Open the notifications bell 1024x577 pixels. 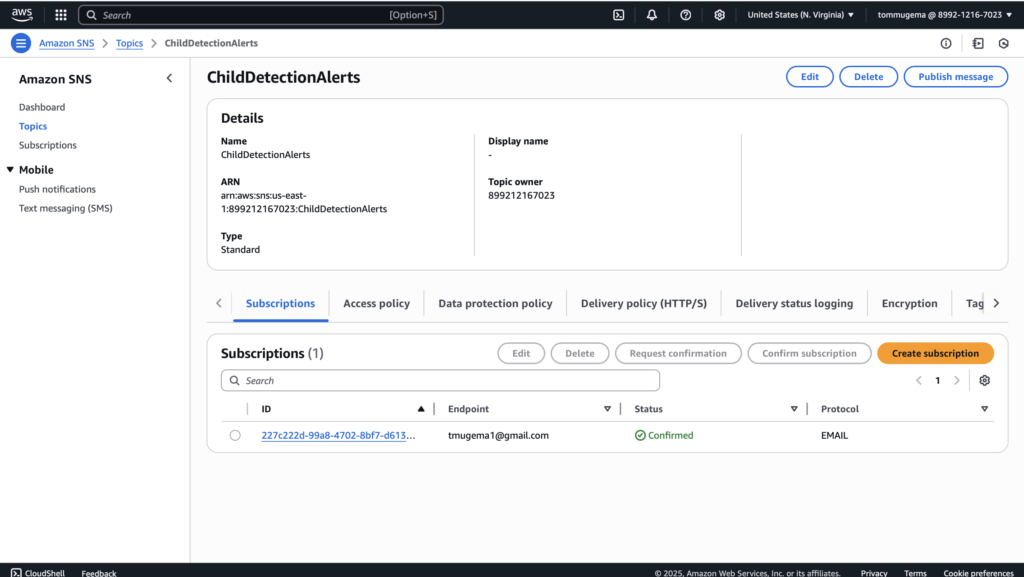click(x=652, y=15)
